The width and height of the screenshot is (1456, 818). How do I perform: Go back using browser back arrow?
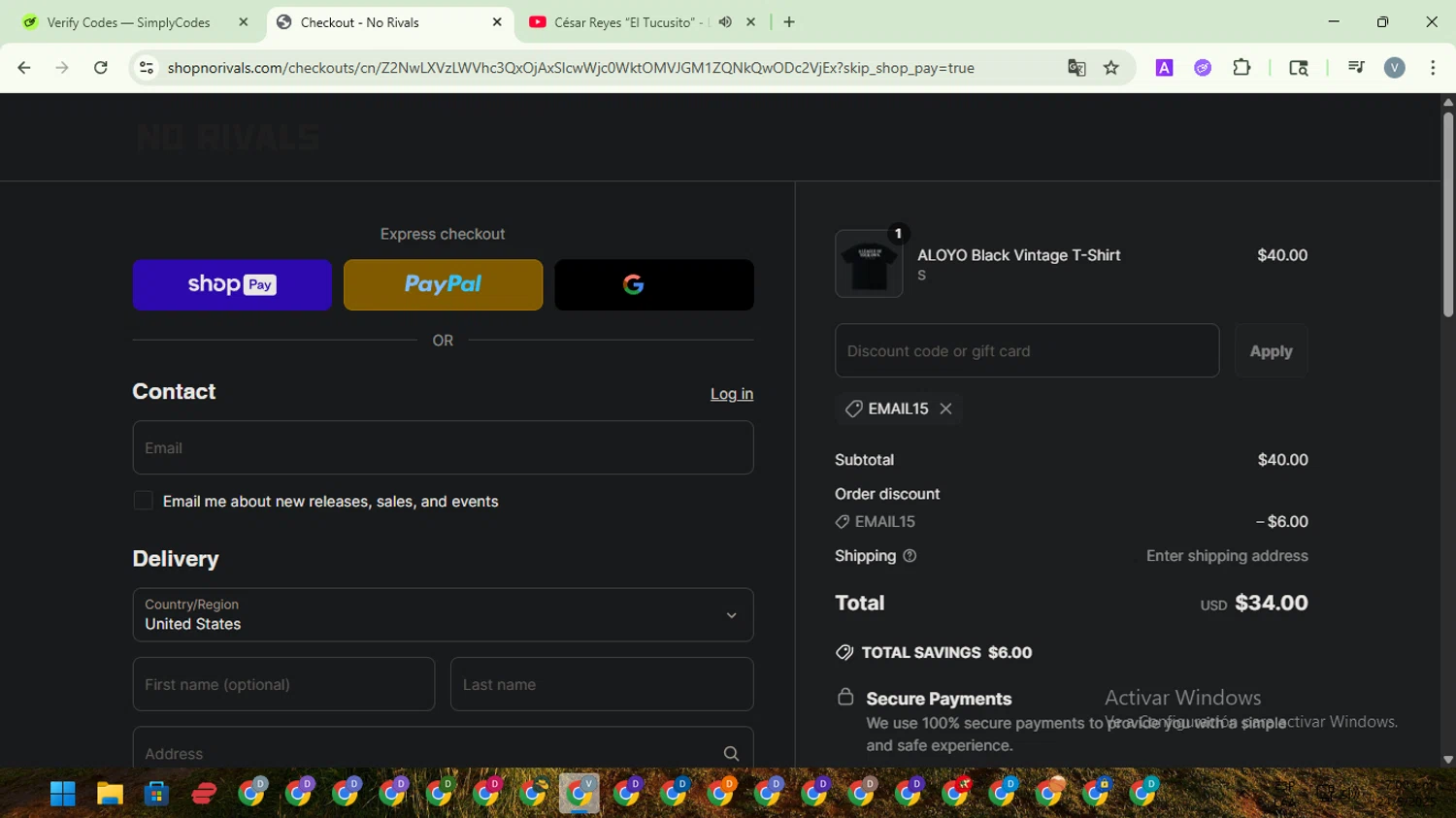point(24,68)
